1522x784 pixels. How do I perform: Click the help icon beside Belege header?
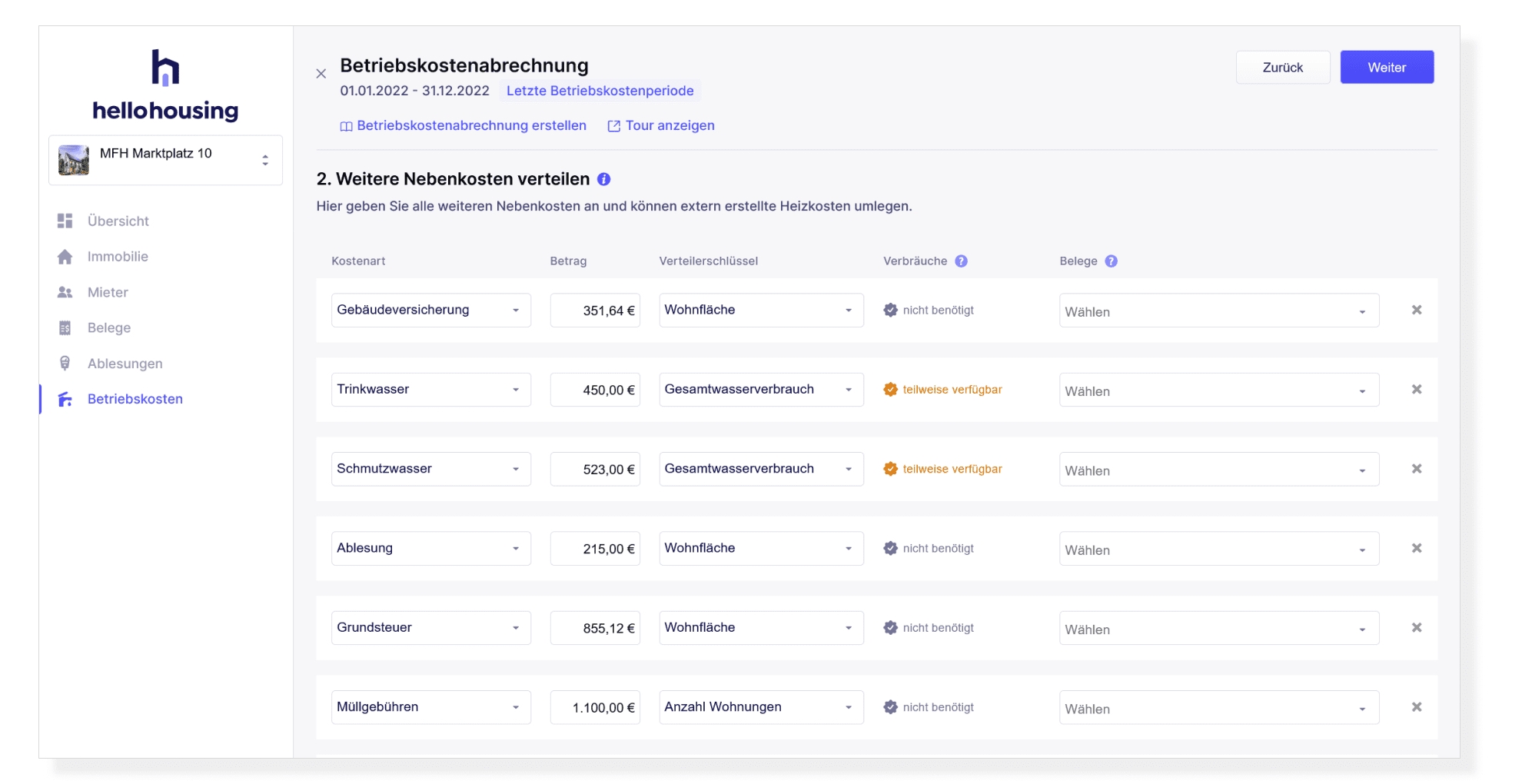pos(1111,261)
